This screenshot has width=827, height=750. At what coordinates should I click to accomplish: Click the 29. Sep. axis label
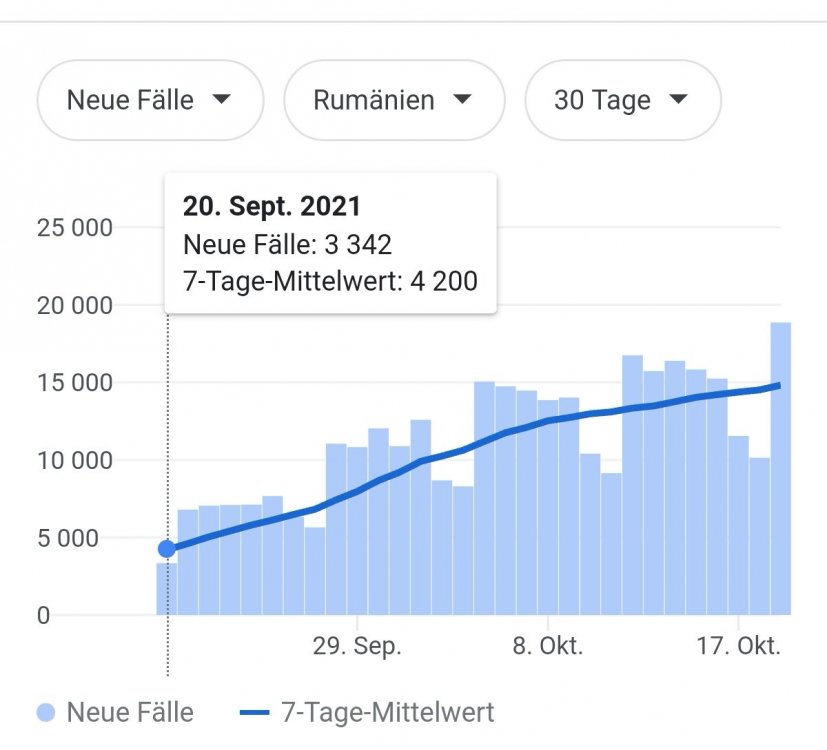click(x=357, y=646)
